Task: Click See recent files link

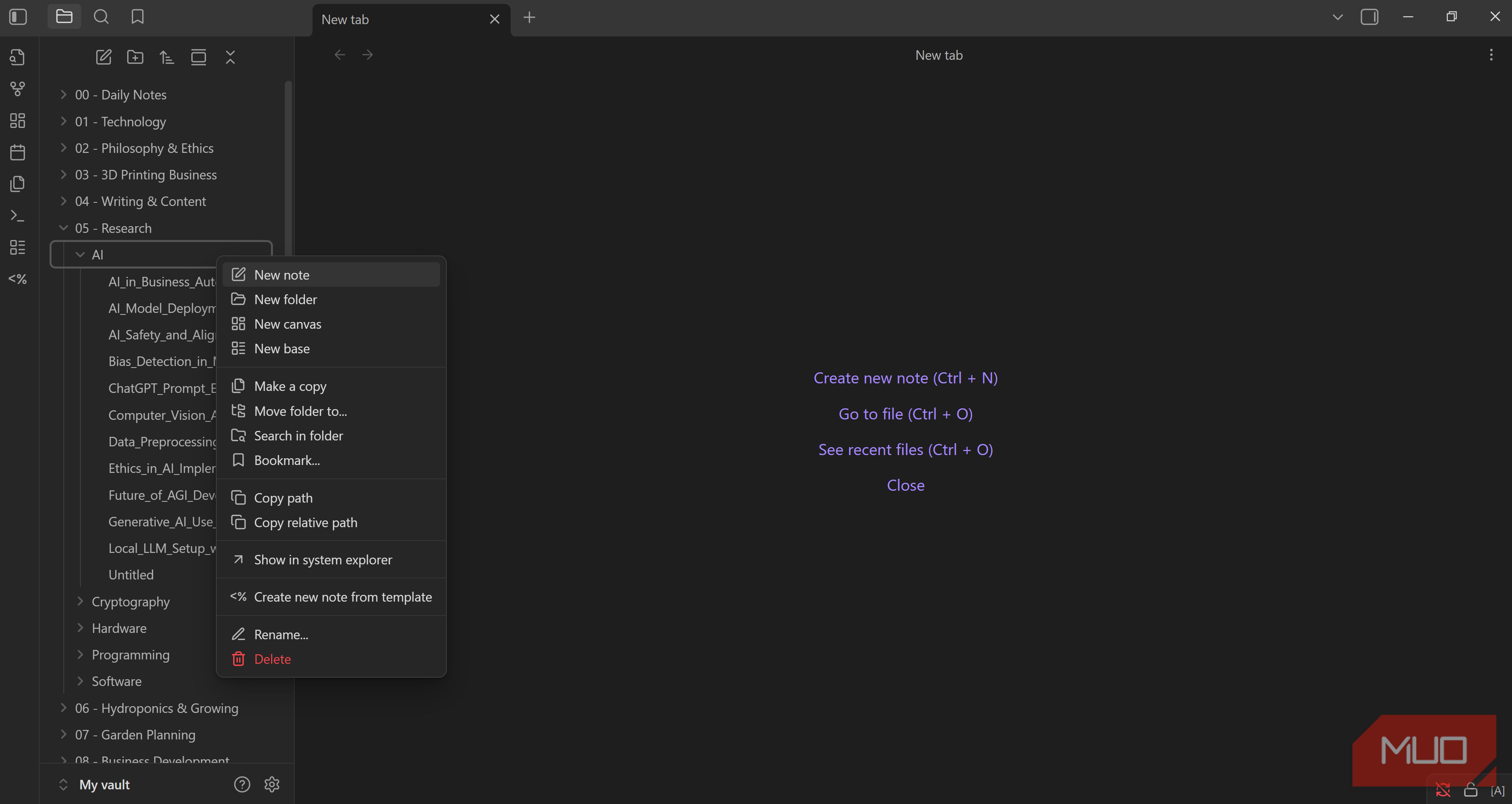Action: point(905,450)
